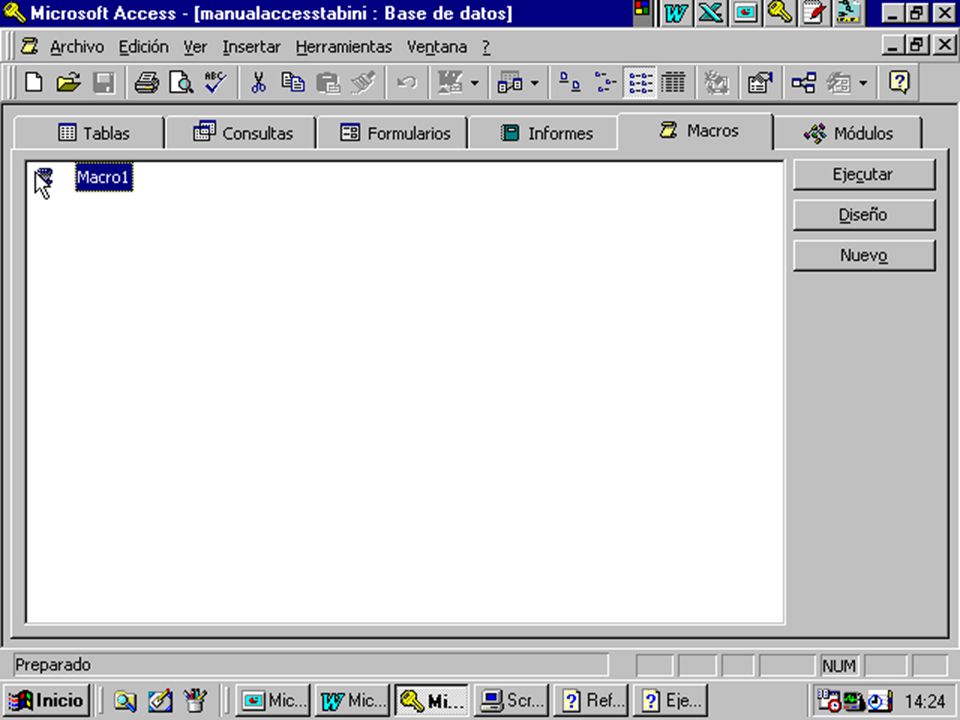Viewport: 960px width, 720px height.
Task: Click the Diseño button
Action: (x=864, y=215)
